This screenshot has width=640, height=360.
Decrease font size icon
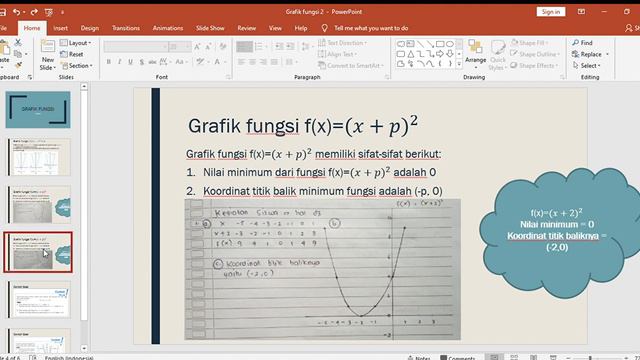point(208,47)
